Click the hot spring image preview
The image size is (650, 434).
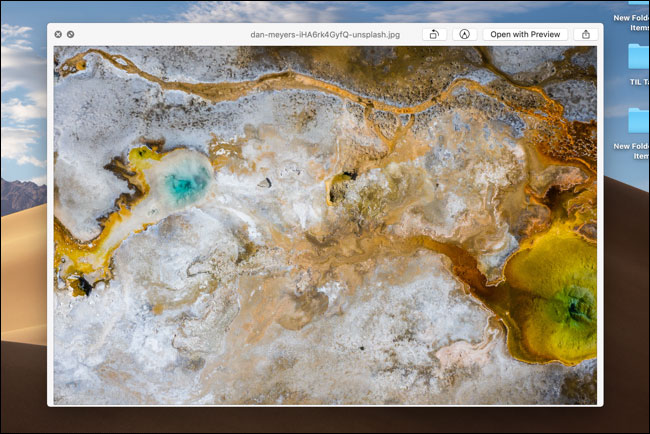tap(325, 225)
